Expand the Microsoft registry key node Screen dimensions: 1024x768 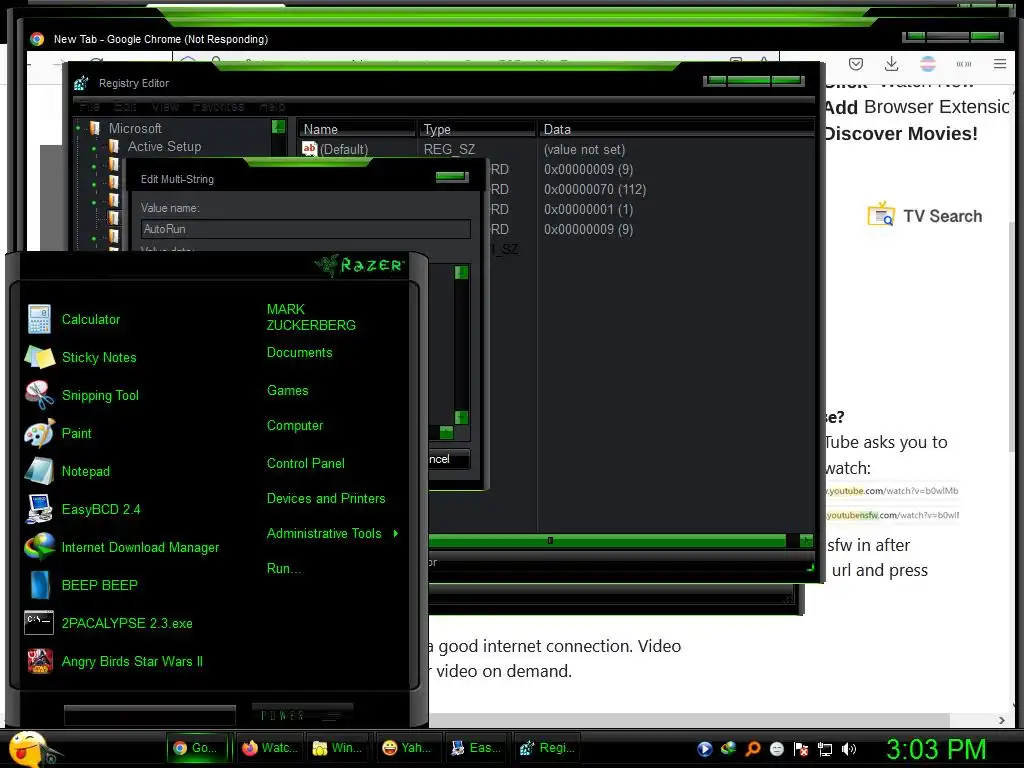coord(78,128)
